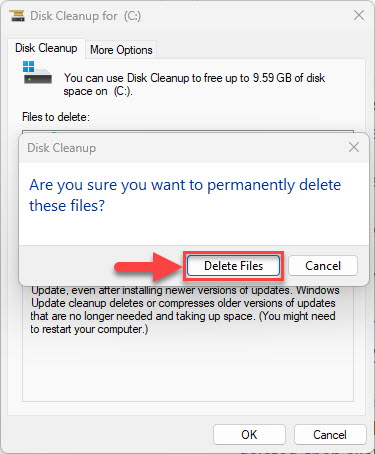Click the C: drive icon with Windows logo
Screen dimensions: 375x454
coord(37,72)
